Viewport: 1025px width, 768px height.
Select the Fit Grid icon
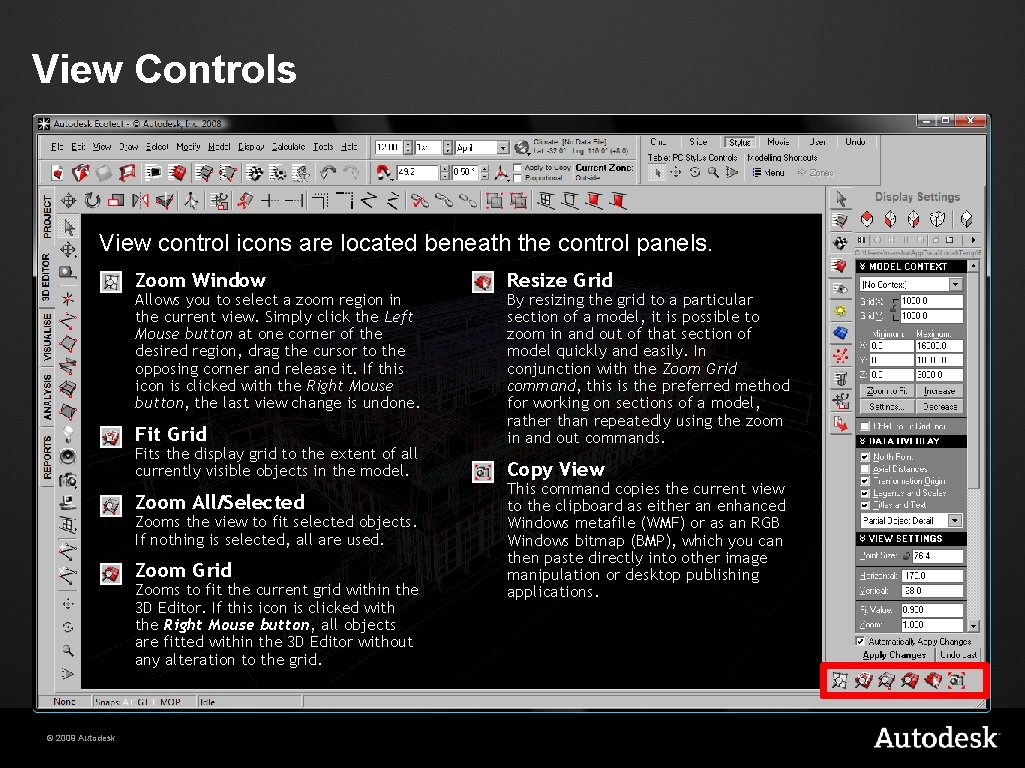tap(863, 680)
